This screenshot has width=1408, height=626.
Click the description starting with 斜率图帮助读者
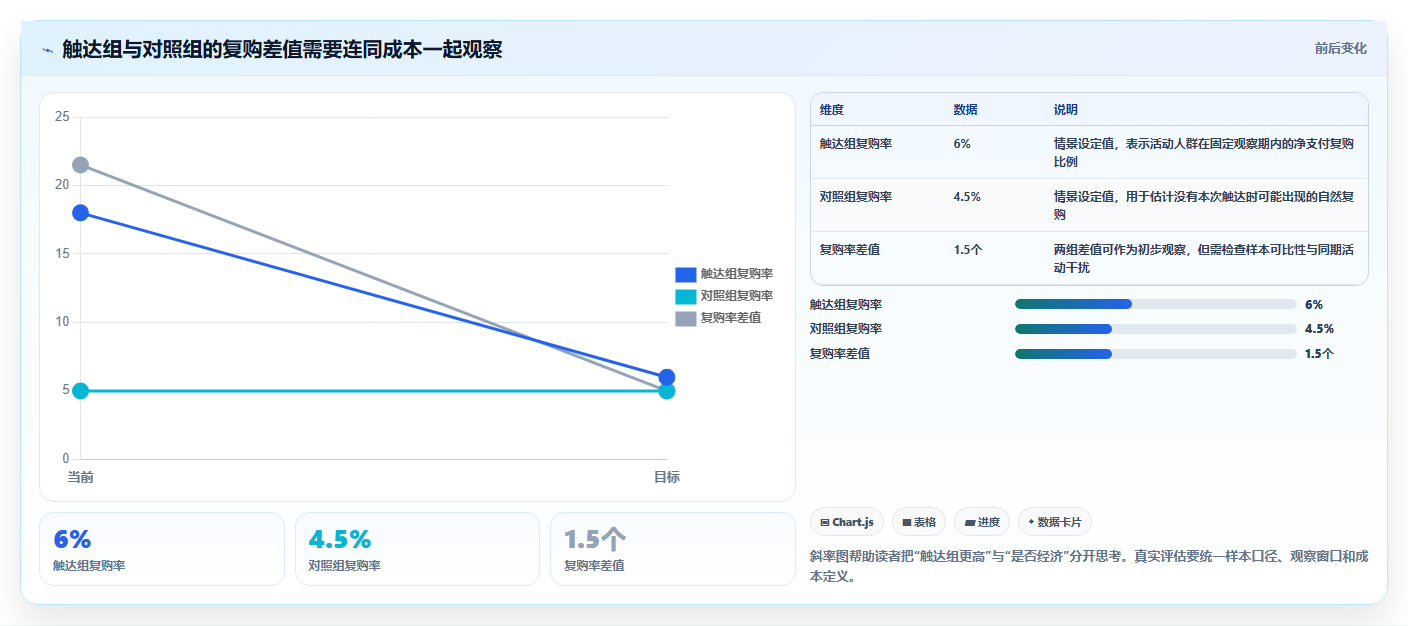pyautogui.click(x=1088, y=566)
